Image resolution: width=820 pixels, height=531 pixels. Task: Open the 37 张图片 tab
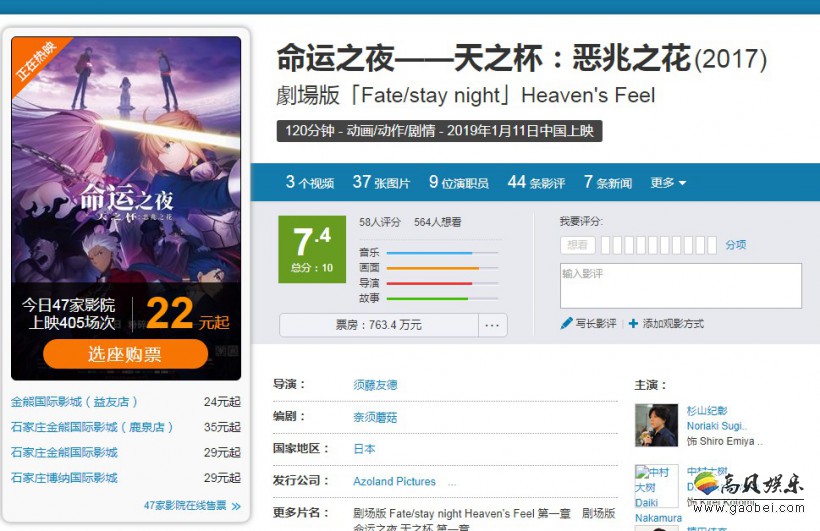pyautogui.click(x=381, y=182)
